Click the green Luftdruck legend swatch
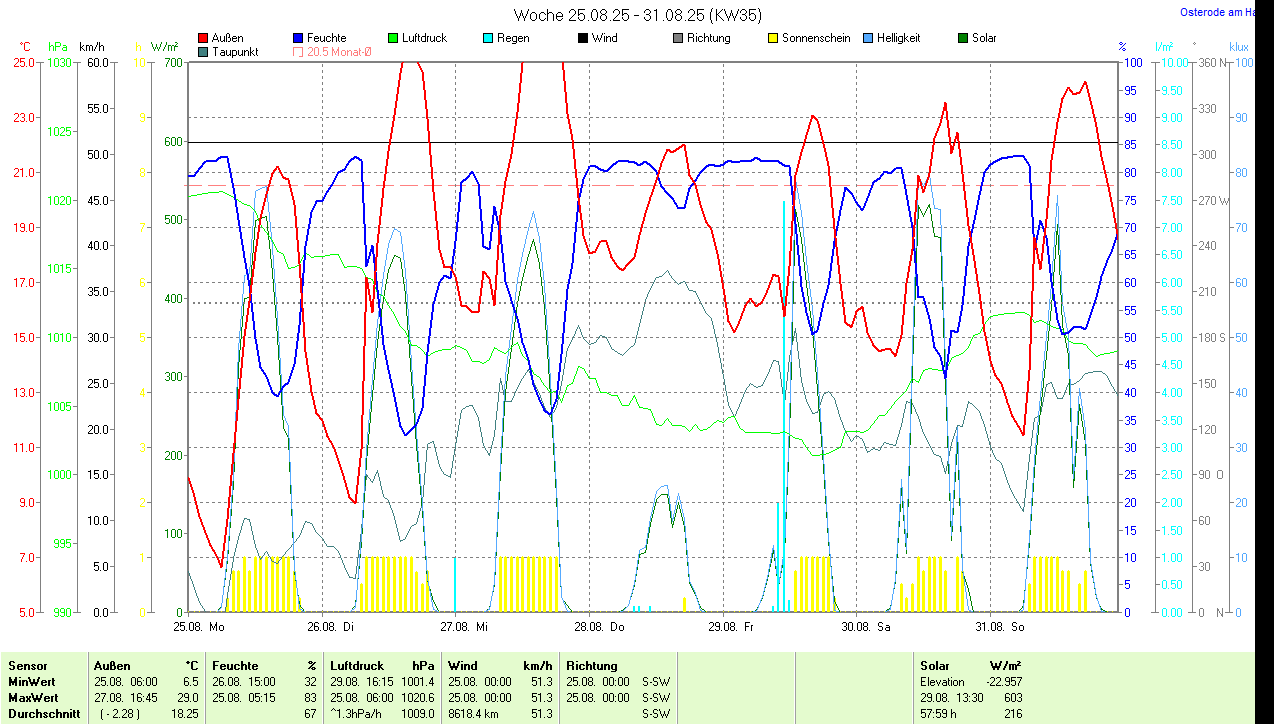The height and width of the screenshot is (724, 1274). (393, 38)
